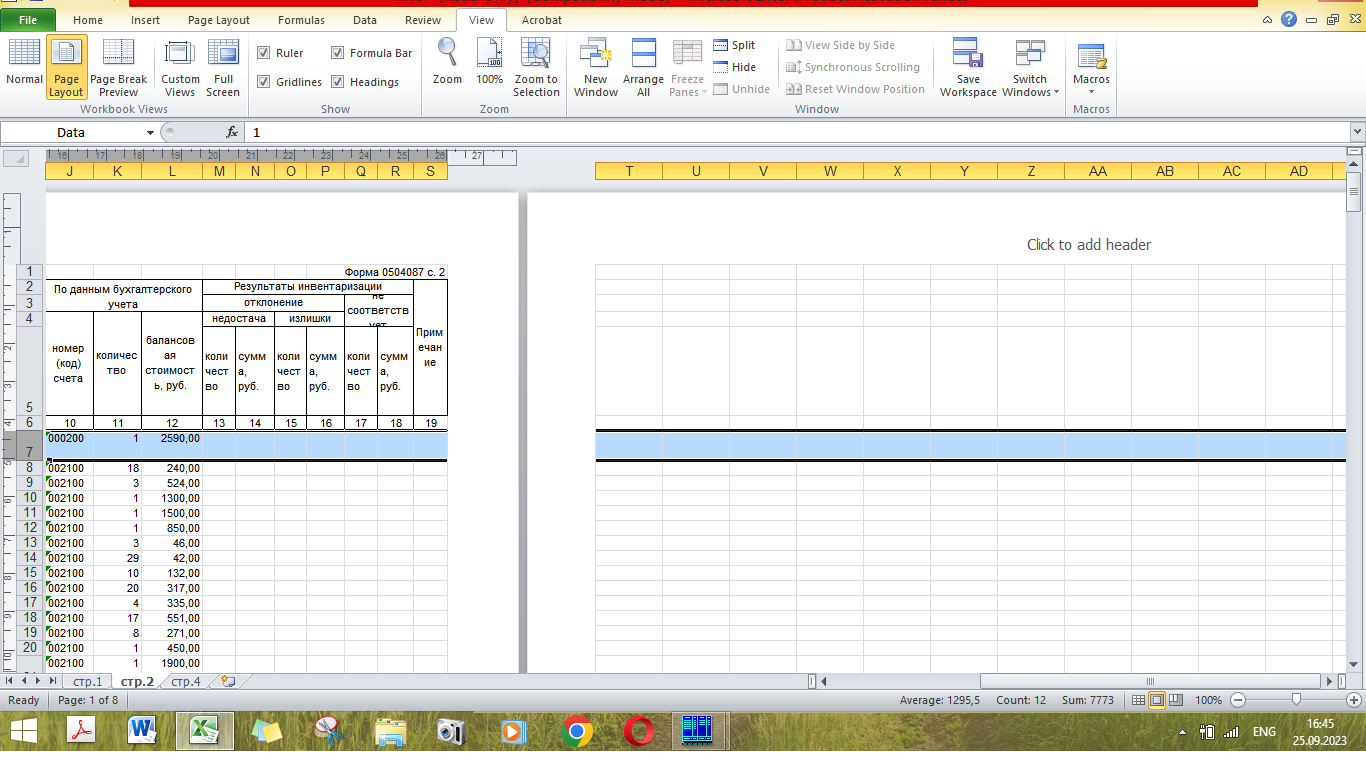Toggle the Gridlines checkbox

[264, 82]
